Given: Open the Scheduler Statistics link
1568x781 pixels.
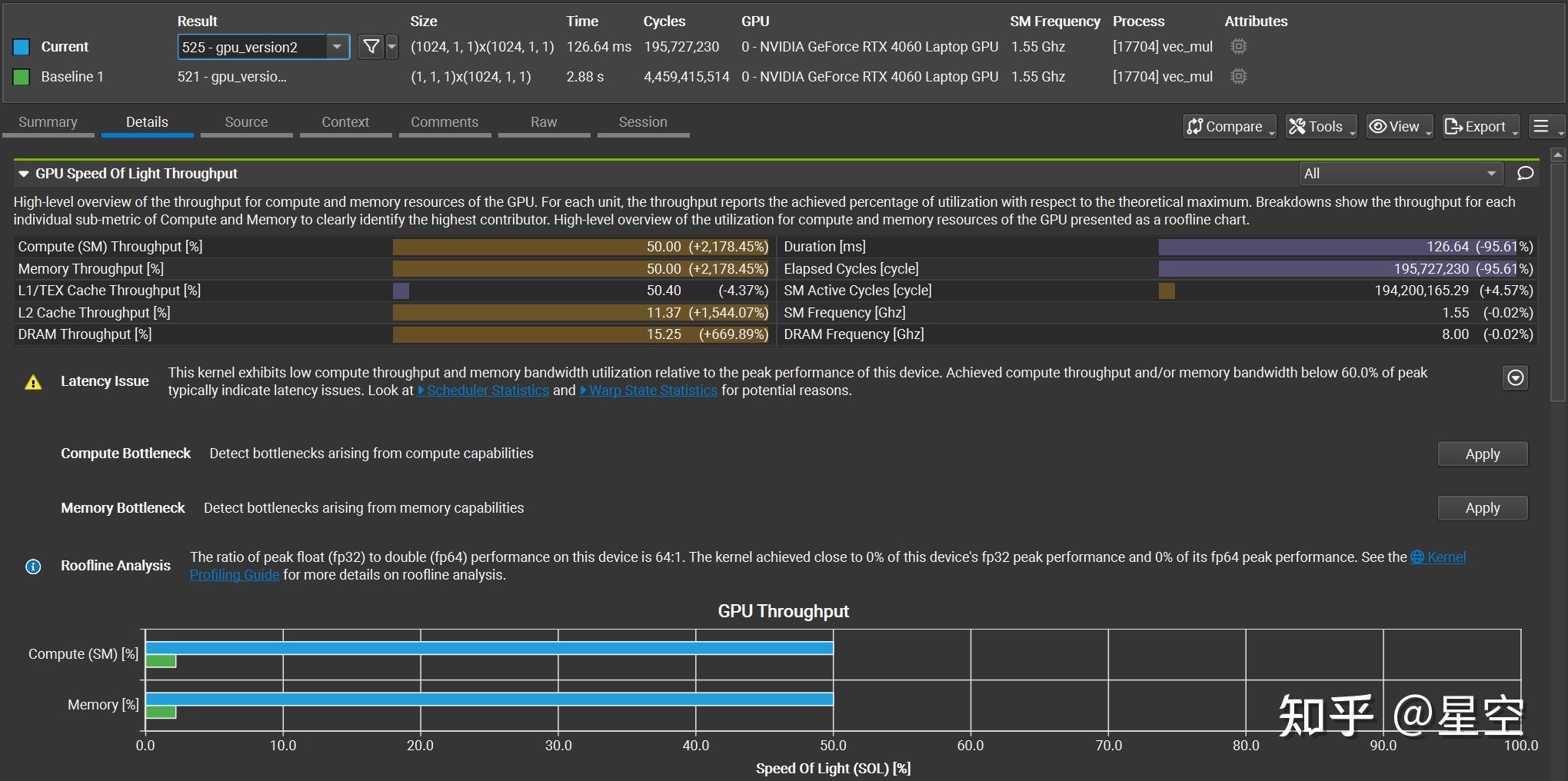Looking at the screenshot, I should pos(484,390).
